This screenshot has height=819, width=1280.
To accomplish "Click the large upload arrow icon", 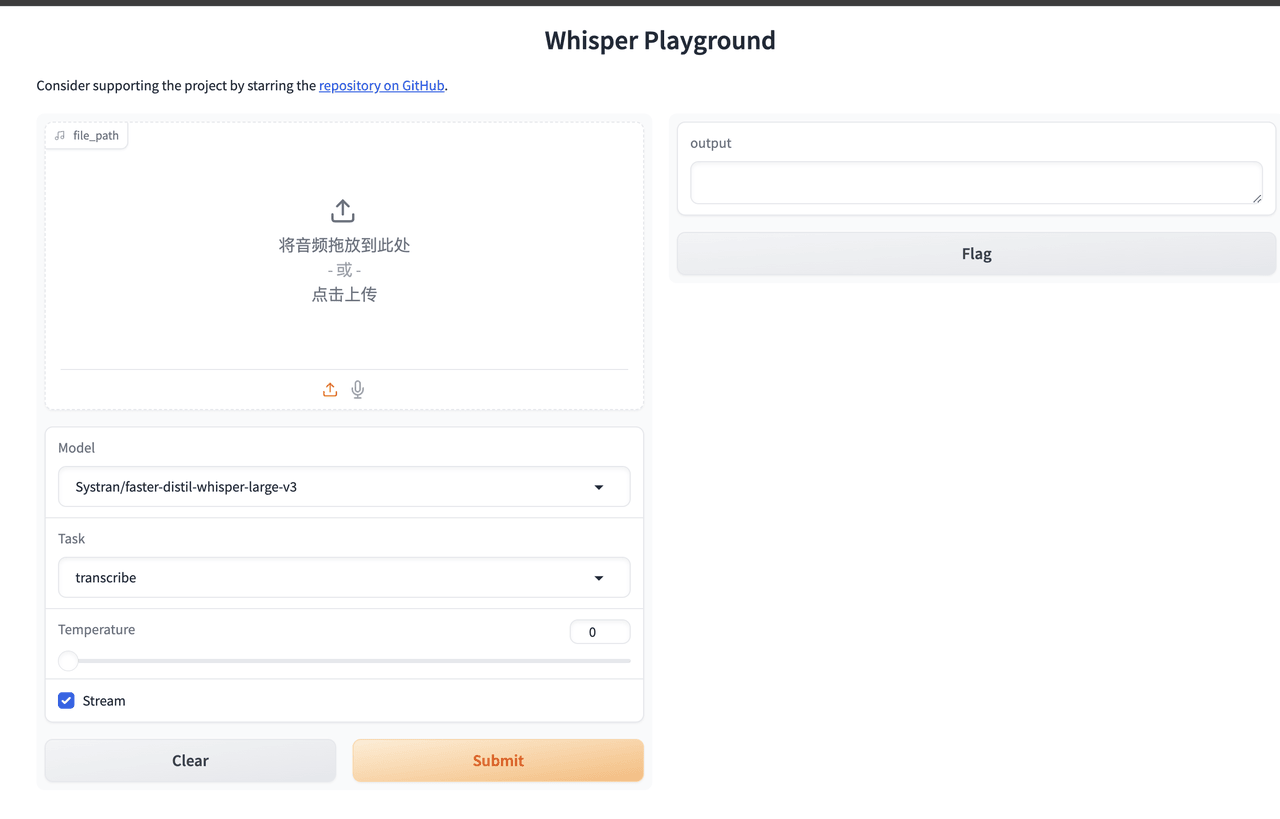I will tap(343, 211).
